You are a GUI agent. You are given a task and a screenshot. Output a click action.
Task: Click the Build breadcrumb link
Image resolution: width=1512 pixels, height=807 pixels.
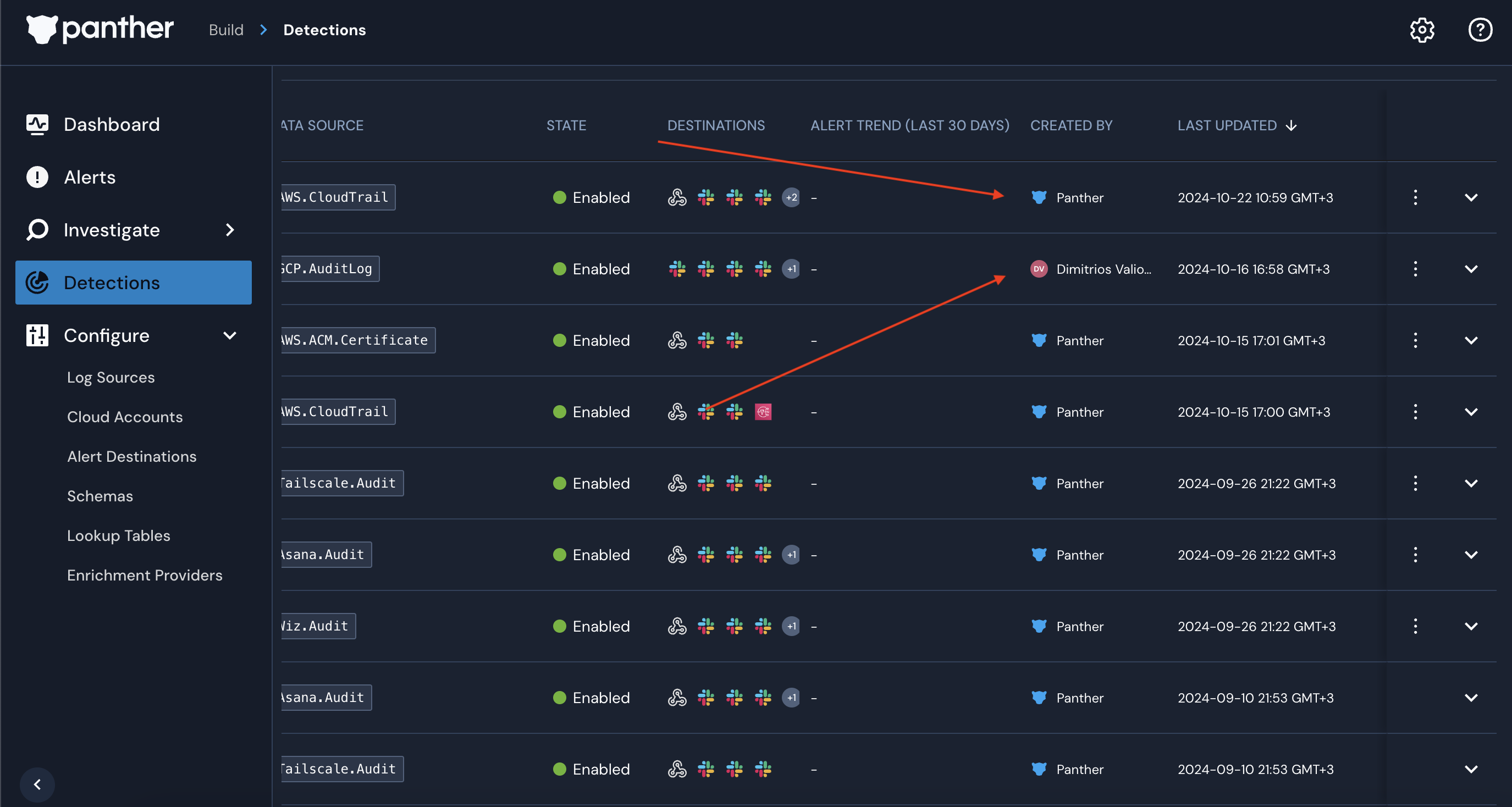226,30
